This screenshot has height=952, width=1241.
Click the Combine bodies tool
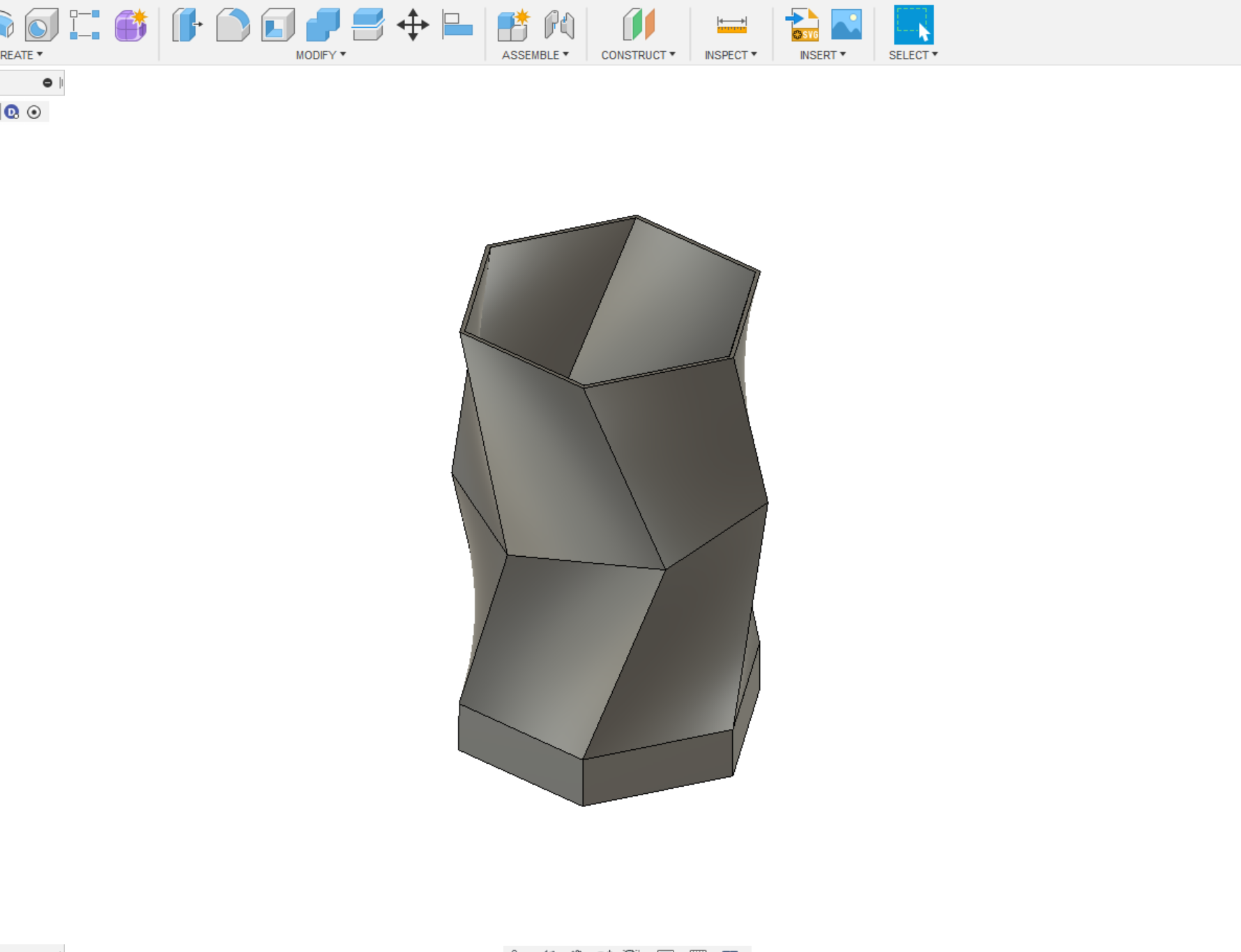[323, 25]
